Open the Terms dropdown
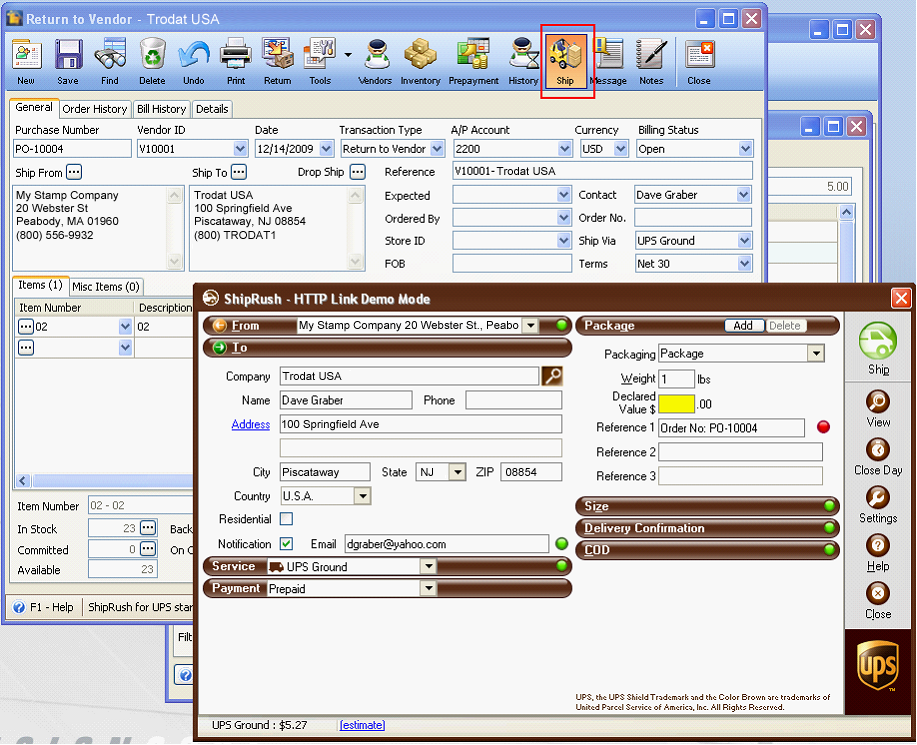 click(744, 264)
